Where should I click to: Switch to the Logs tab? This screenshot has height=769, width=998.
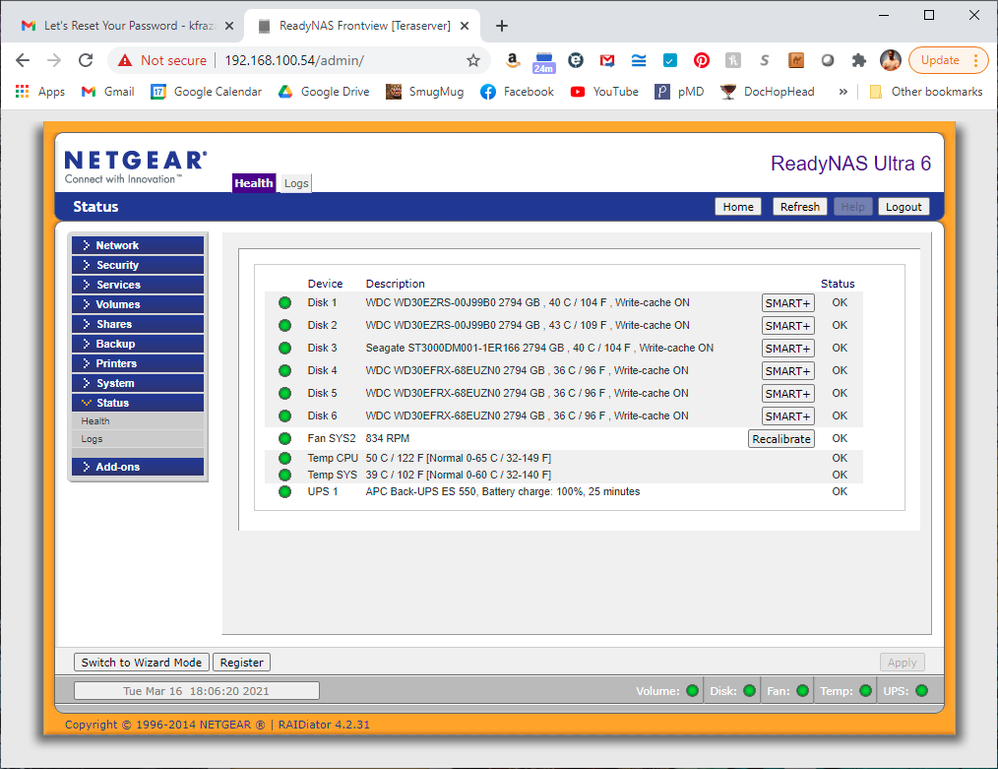[296, 183]
